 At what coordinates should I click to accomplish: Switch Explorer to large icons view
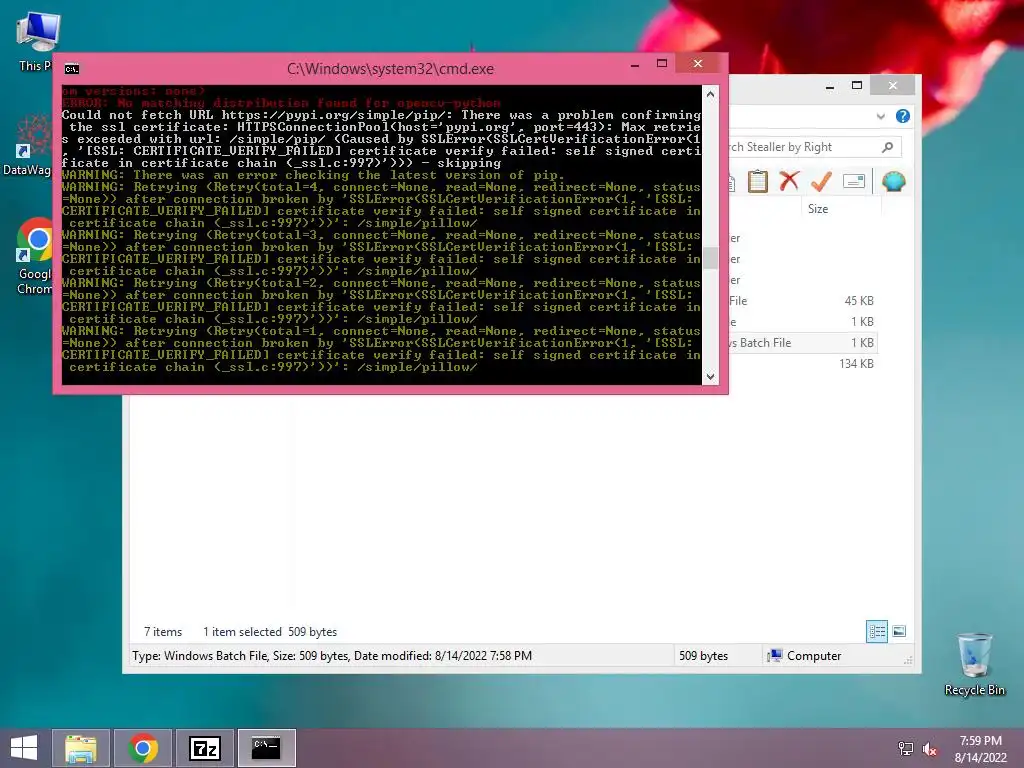[899, 632]
